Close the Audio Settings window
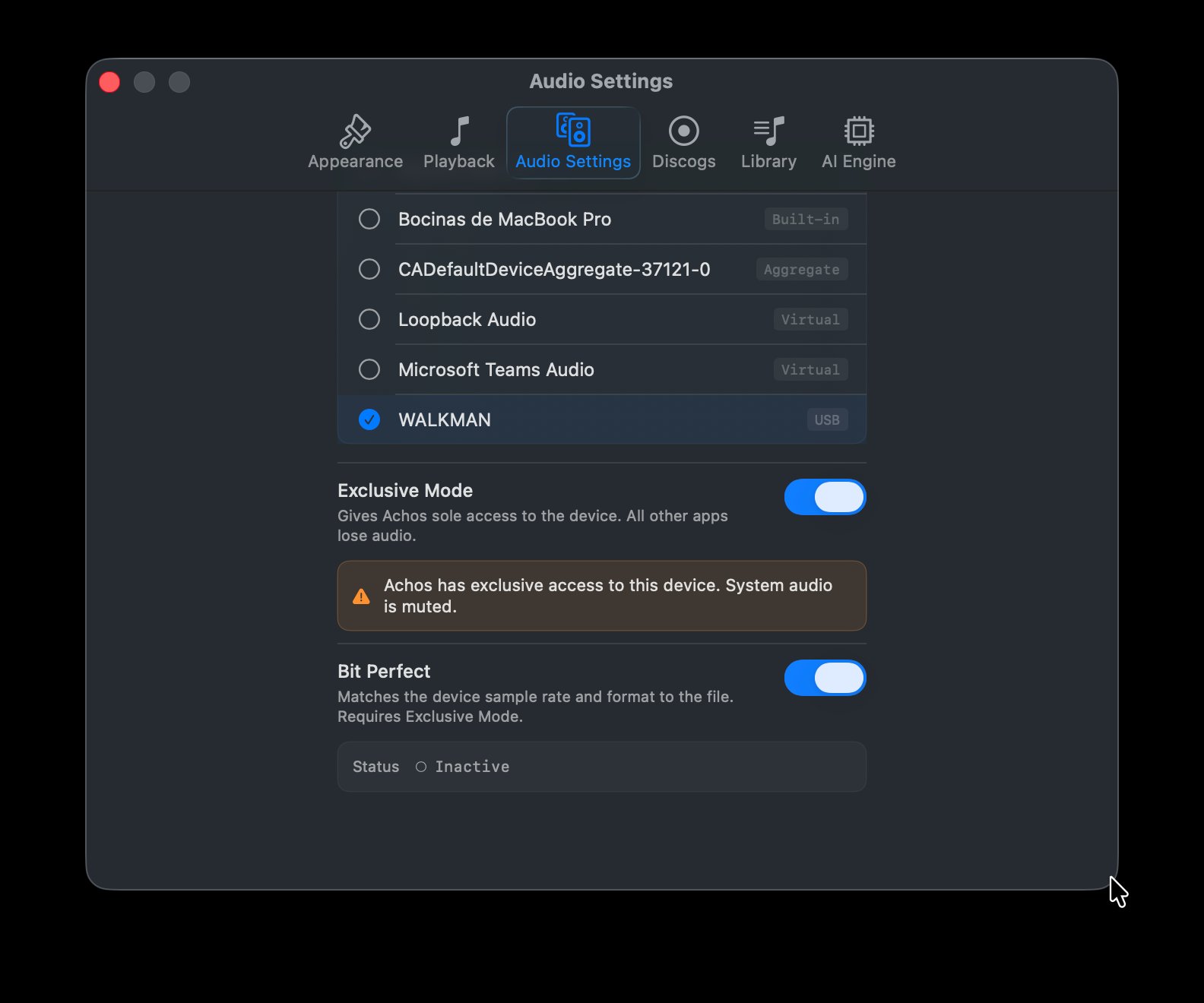Image resolution: width=1204 pixels, height=1003 pixels. pos(109,82)
